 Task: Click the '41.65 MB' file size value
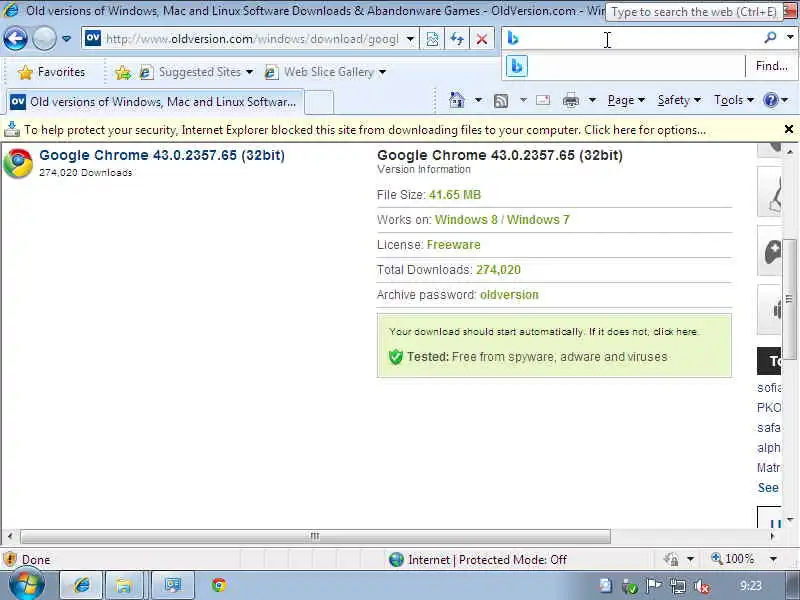click(x=455, y=195)
